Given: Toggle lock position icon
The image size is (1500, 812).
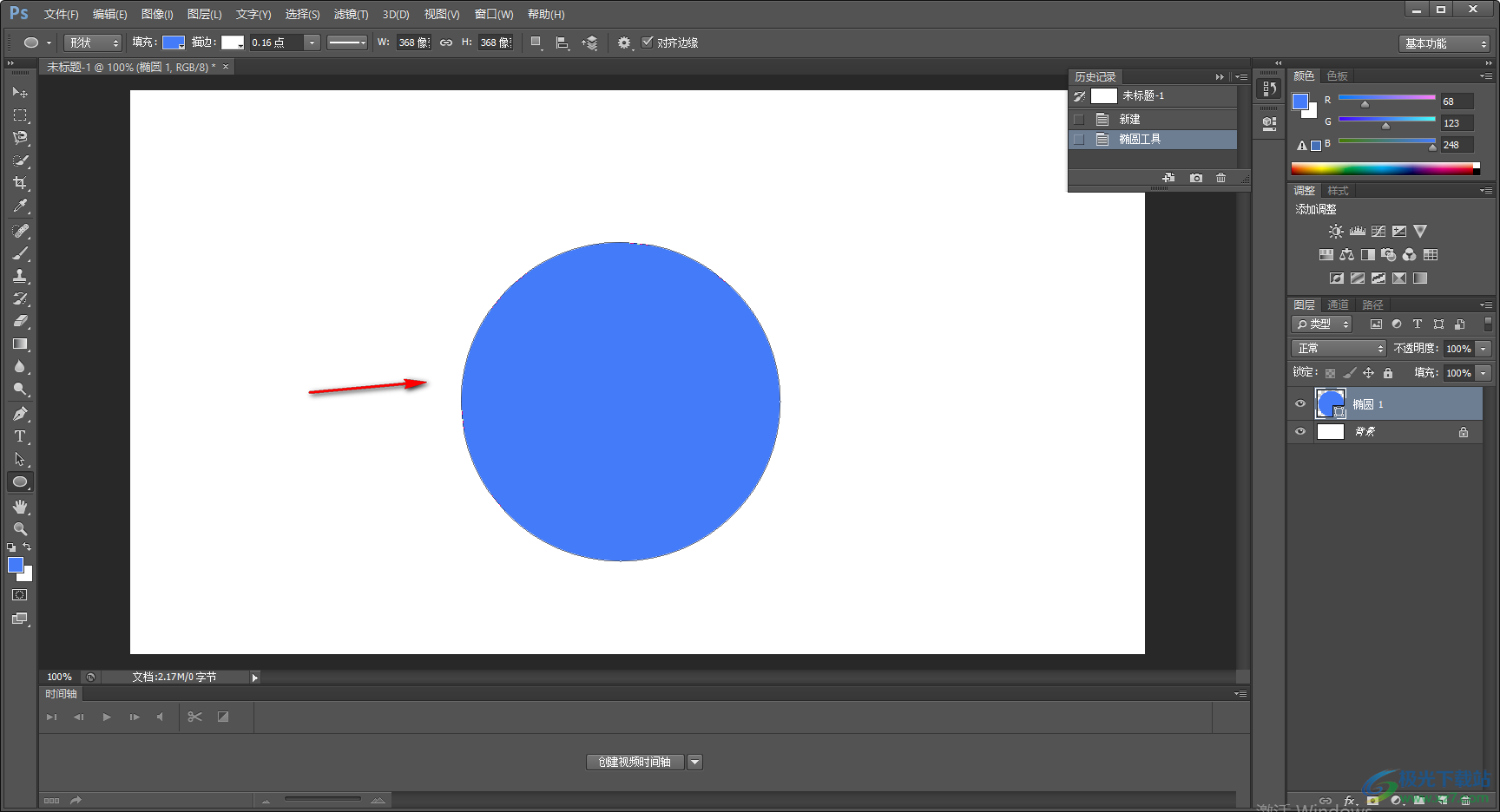Looking at the screenshot, I should coord(1368,373).
